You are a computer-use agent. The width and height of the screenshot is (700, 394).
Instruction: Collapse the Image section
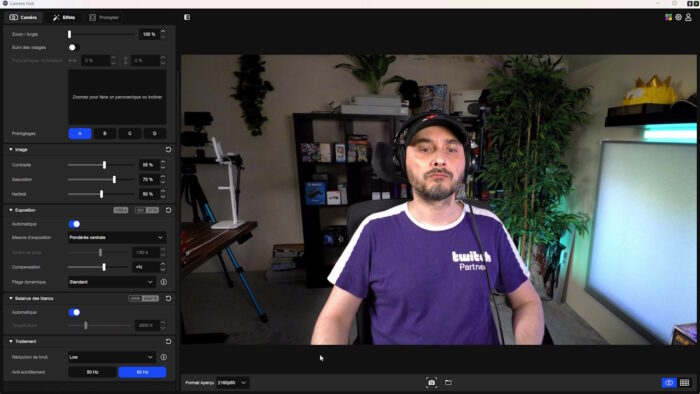(x=11, y=149)
